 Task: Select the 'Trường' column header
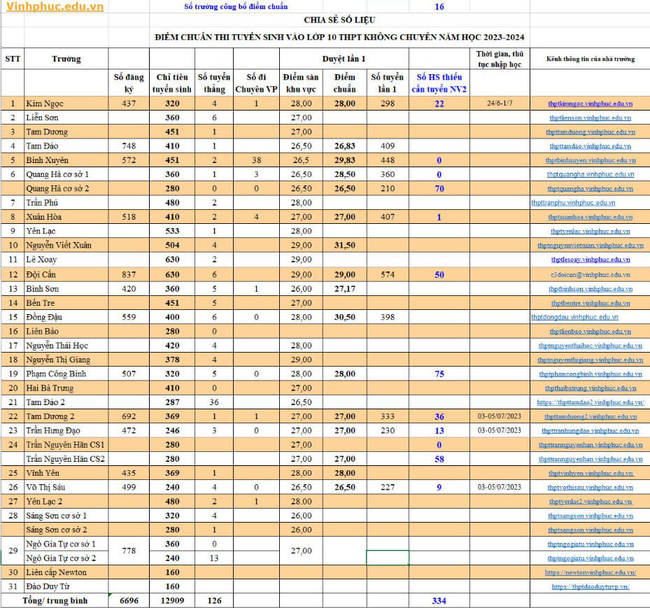(66, 59)
